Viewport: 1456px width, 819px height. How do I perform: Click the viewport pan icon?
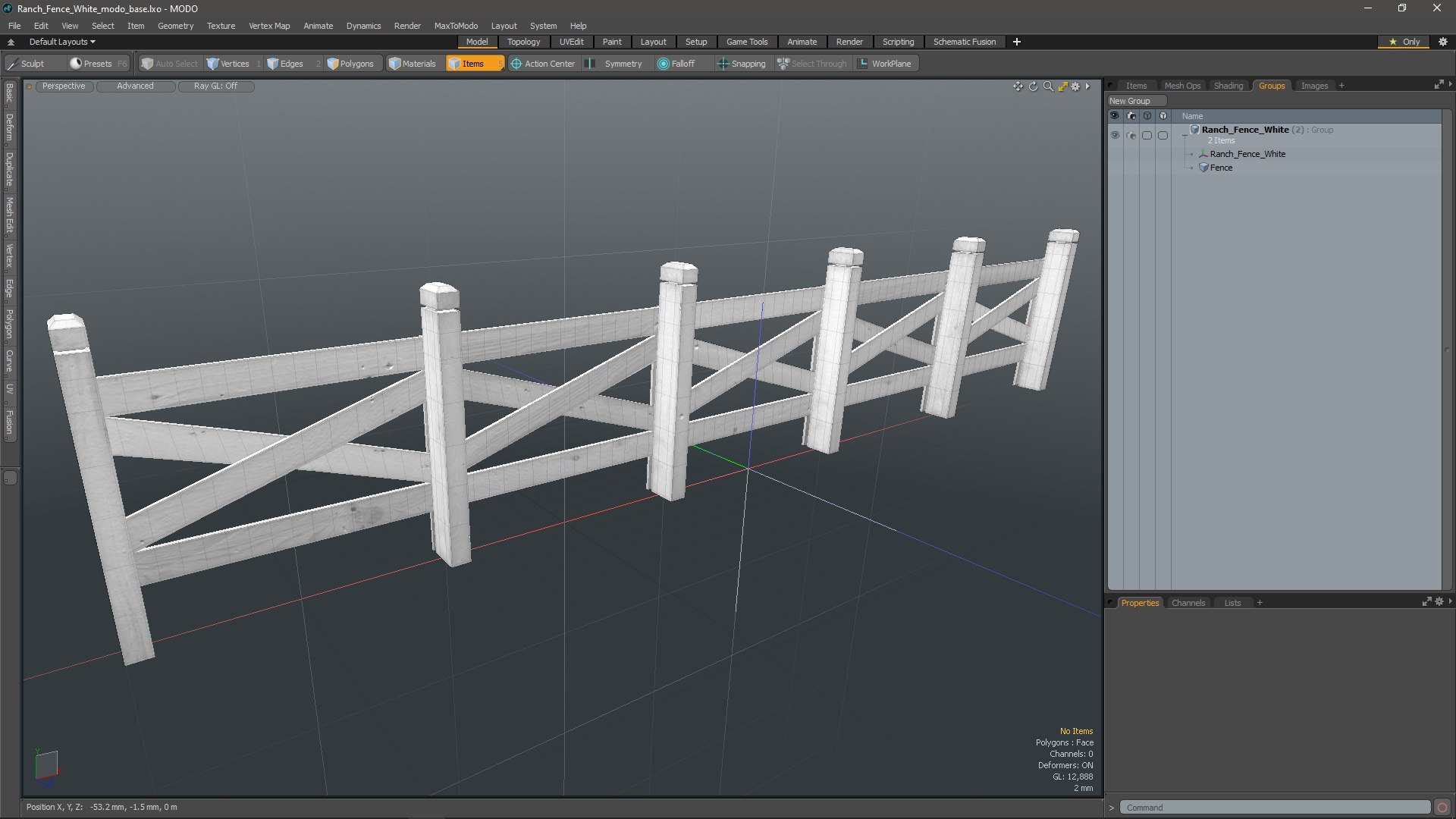pyautogui.click(x=1018, y=86)
